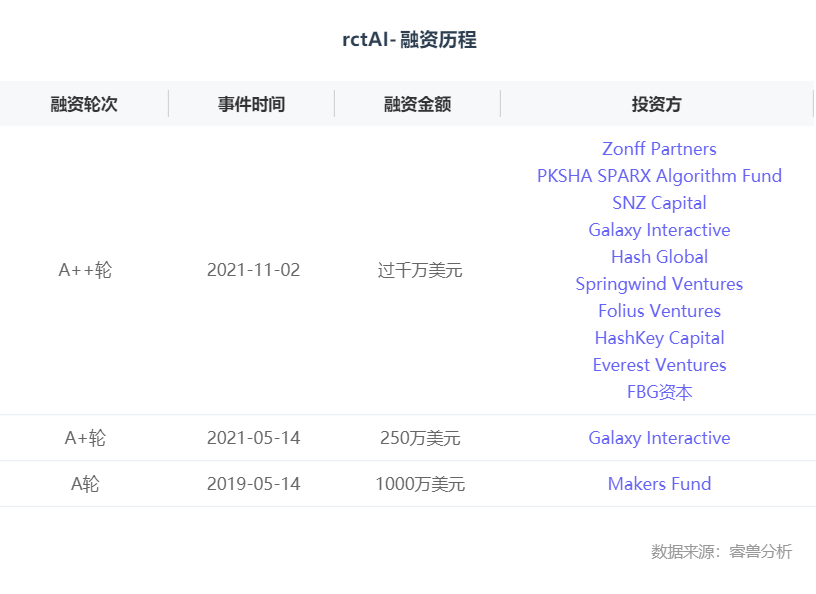Click the 2019-05-14 date cell
Viewport: 816px width, 594px height.
coord(253,484)
